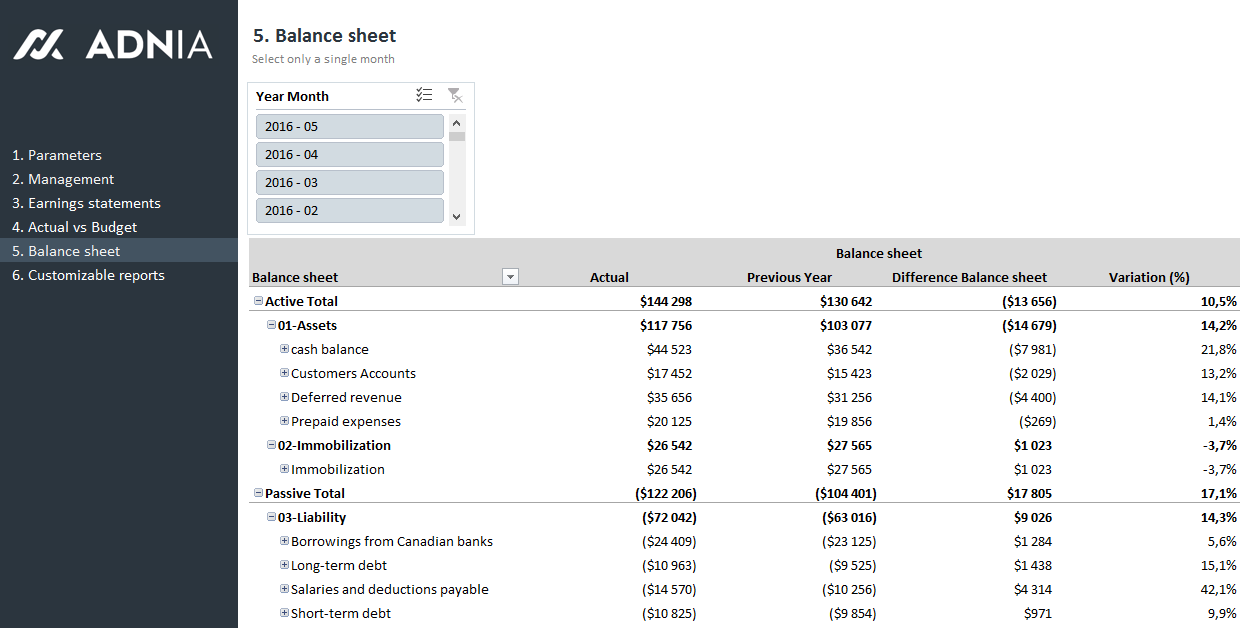Collapse the Passive Total group
The height and width of the screenshot is (628, 1243).
[x=258, y=493]
